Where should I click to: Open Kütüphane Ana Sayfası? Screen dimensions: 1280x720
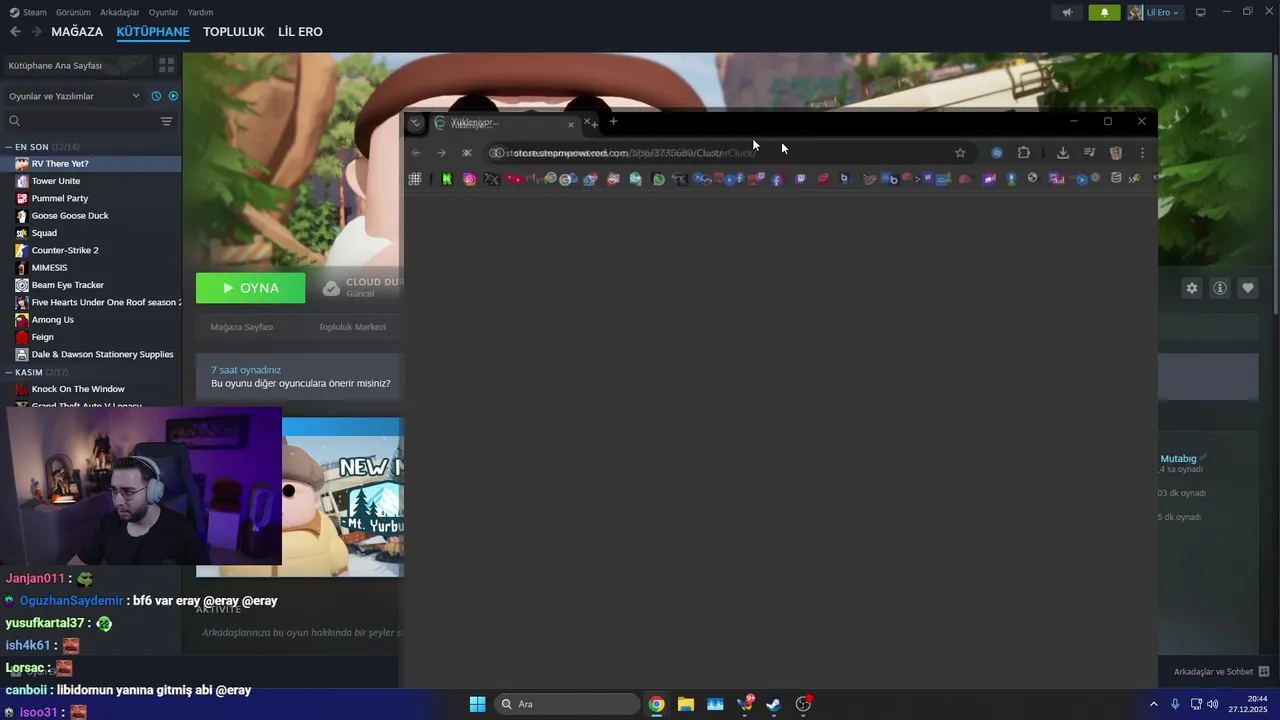click(76, 65)
